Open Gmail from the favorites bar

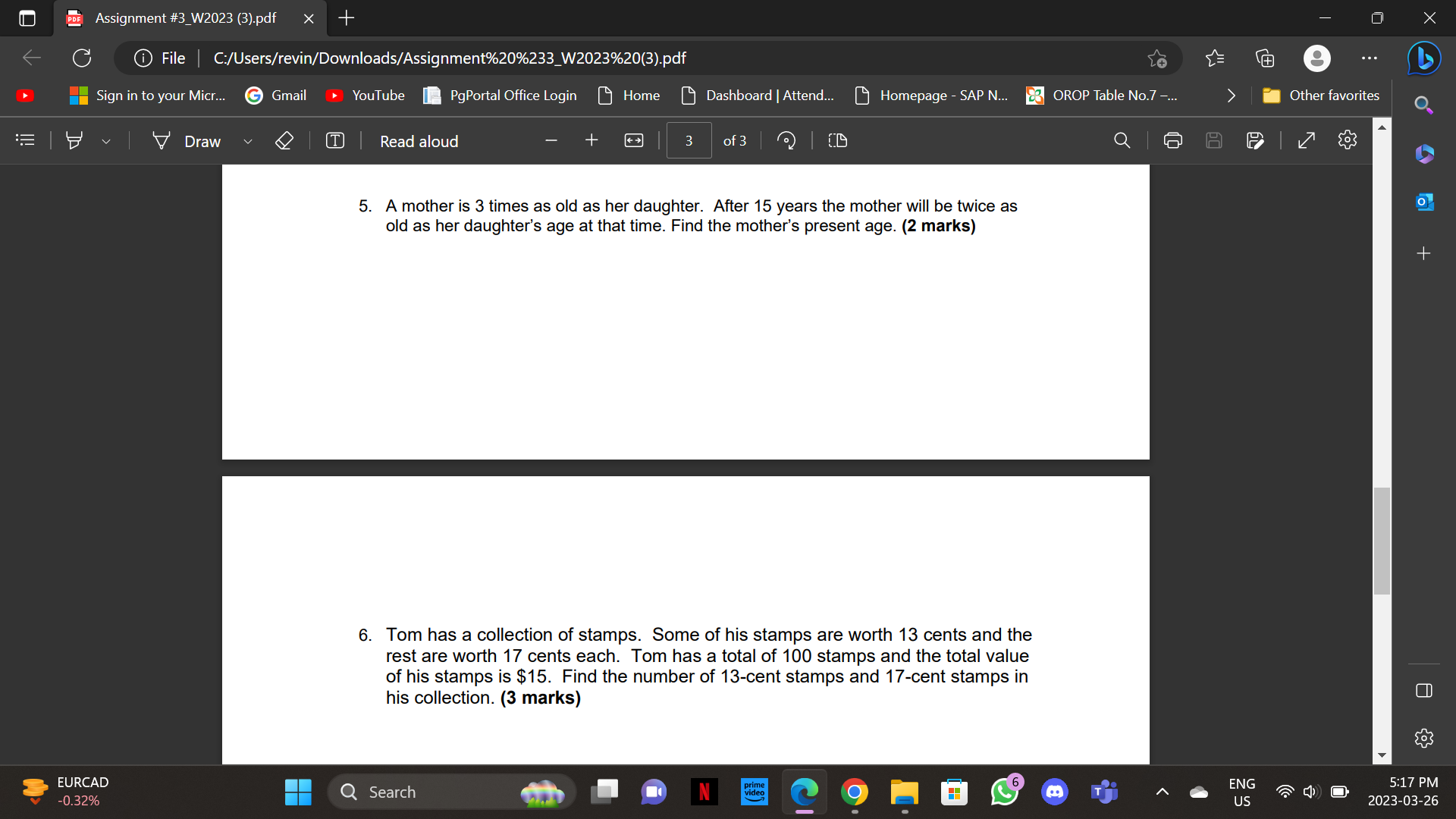click(275, 96)
